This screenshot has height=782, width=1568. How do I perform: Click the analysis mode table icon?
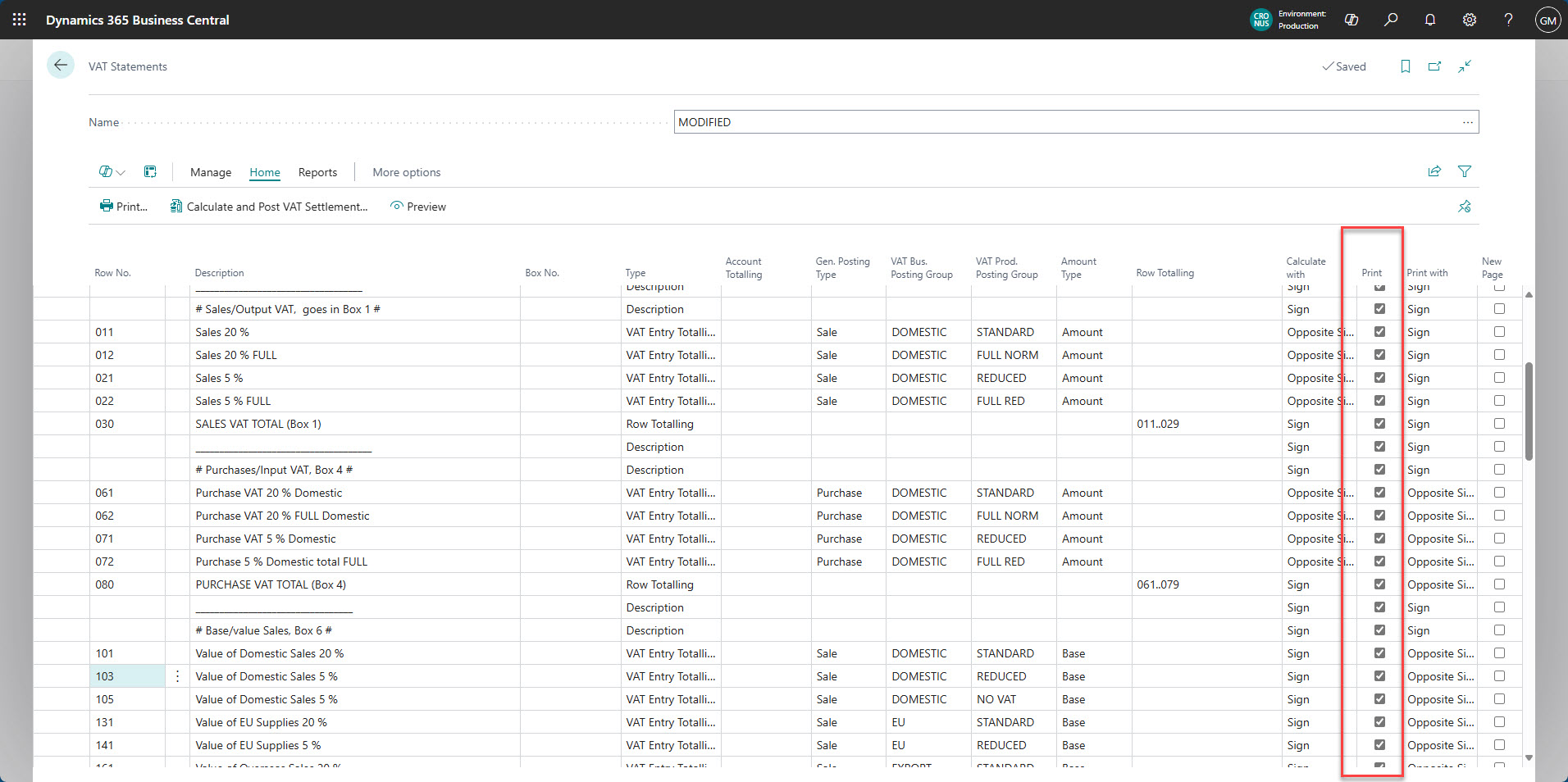150,171
